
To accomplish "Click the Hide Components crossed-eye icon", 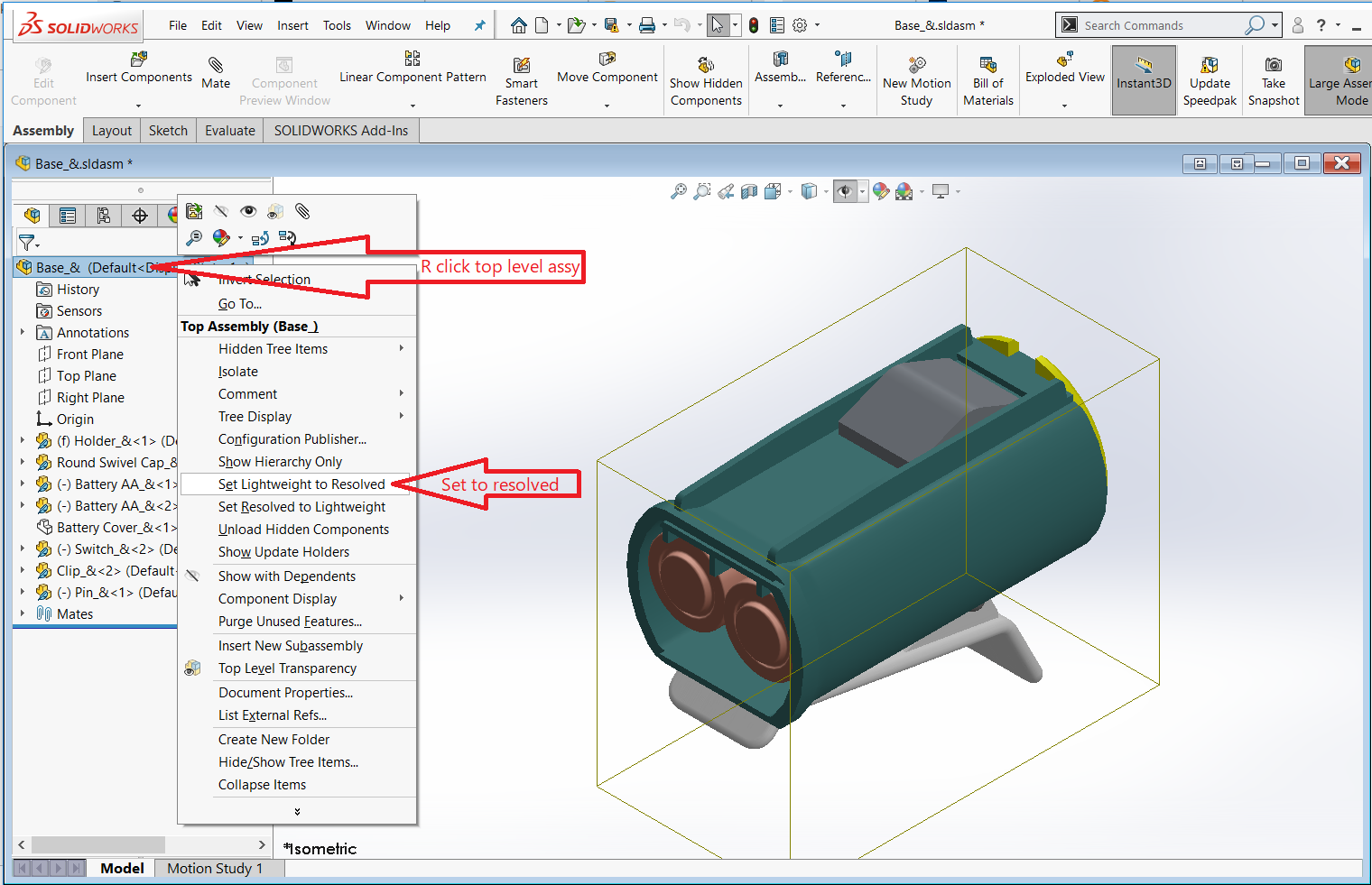I will point(221,211).
